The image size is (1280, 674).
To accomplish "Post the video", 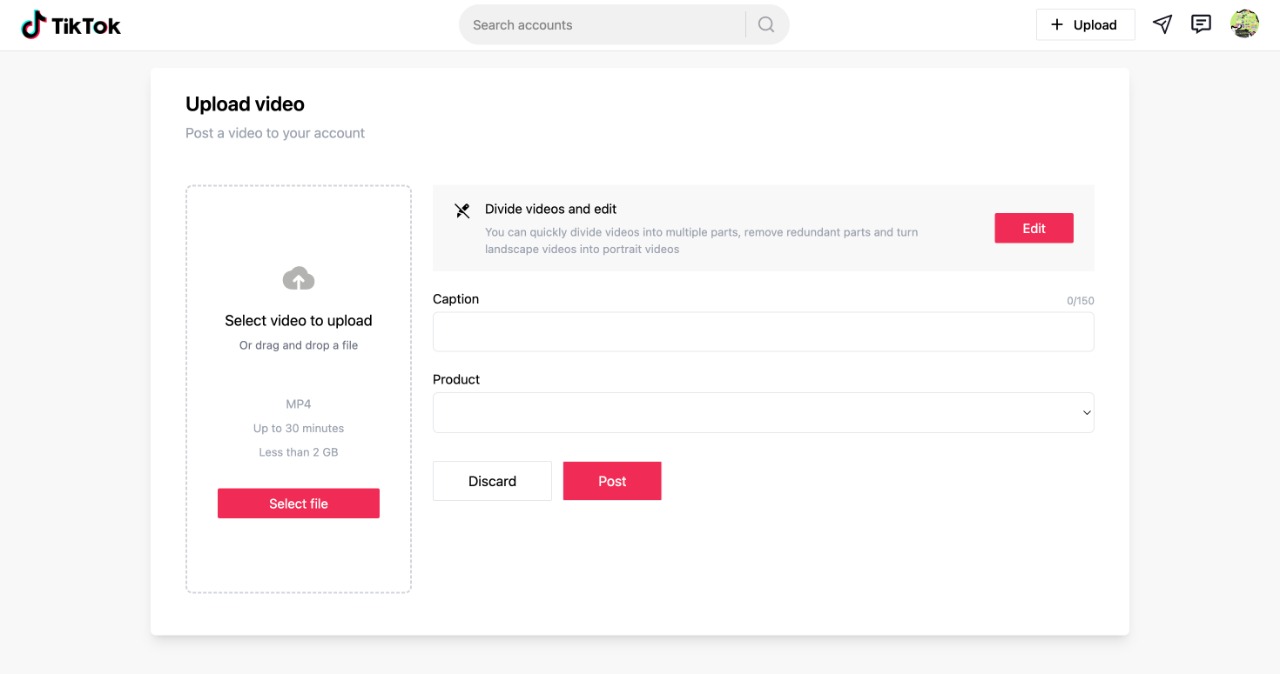I will pyautogui.click(x=612, y=481).
